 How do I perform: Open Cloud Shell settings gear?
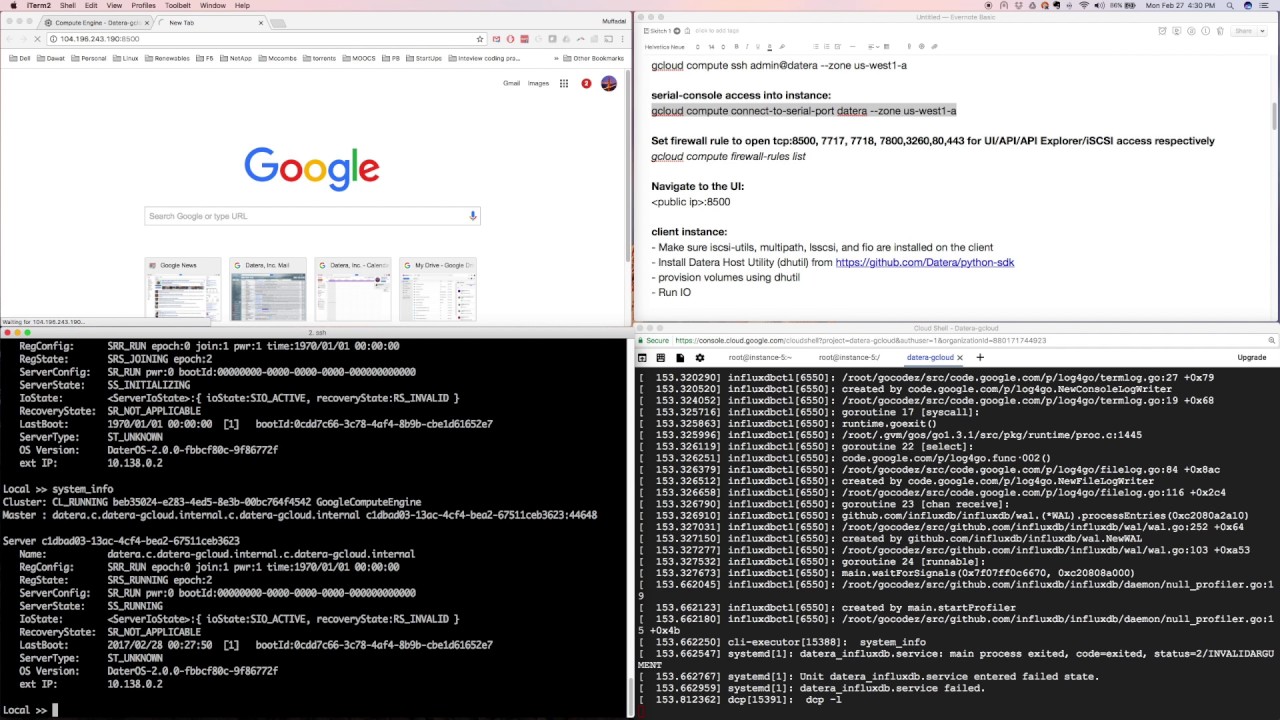coord(699,357)
